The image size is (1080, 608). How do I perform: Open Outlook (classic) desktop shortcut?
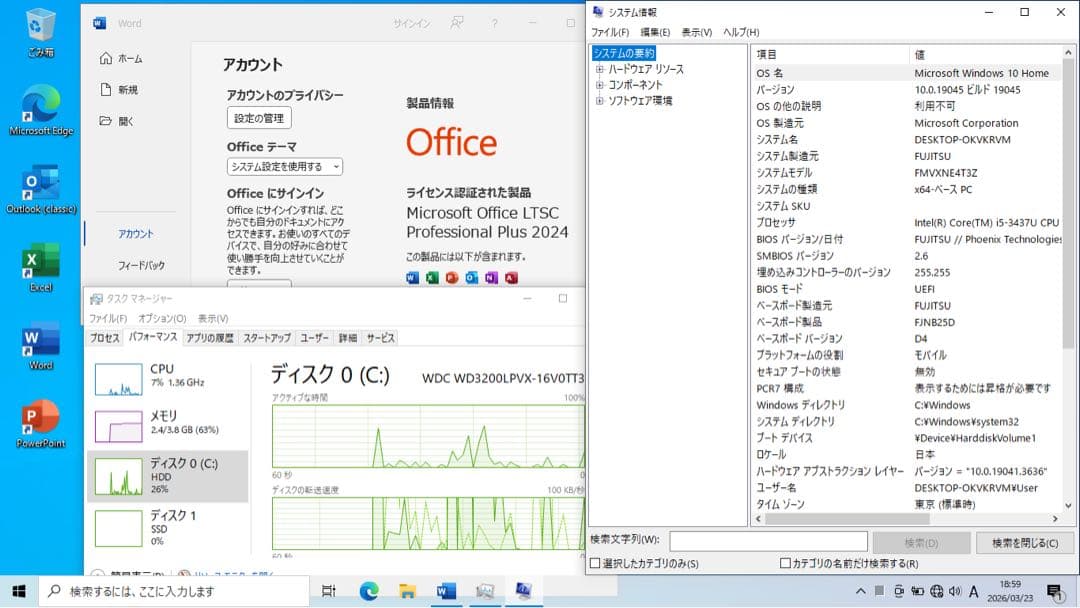coord(41,189)
